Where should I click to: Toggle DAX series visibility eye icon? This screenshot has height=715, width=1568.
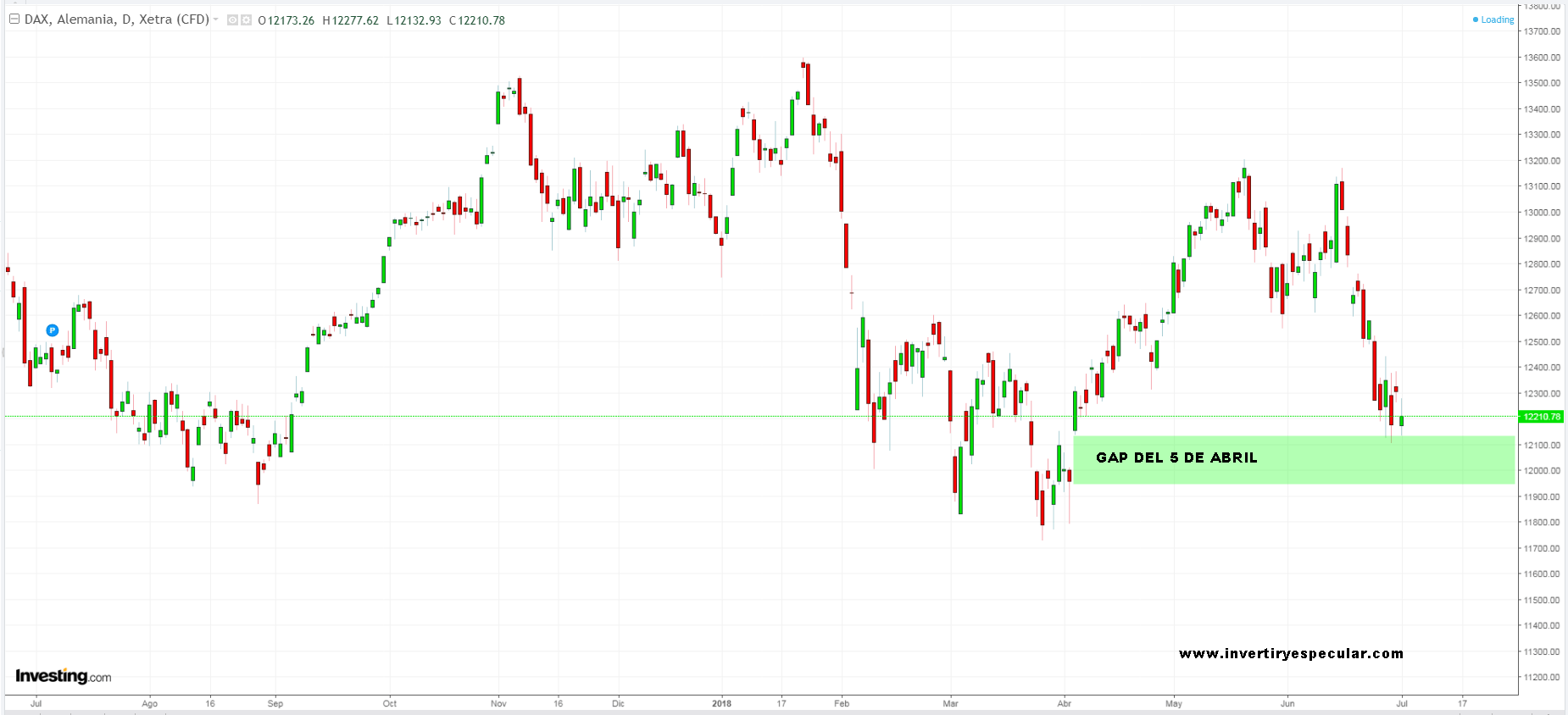point(232,20)
